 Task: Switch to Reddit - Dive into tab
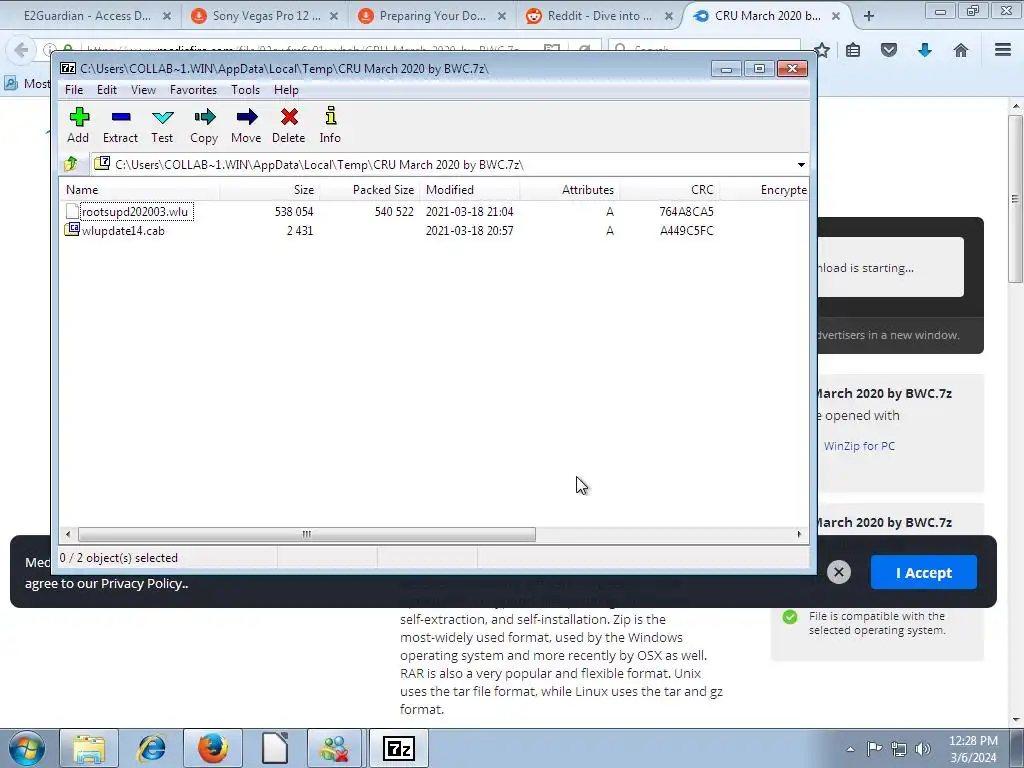point(600,16)
